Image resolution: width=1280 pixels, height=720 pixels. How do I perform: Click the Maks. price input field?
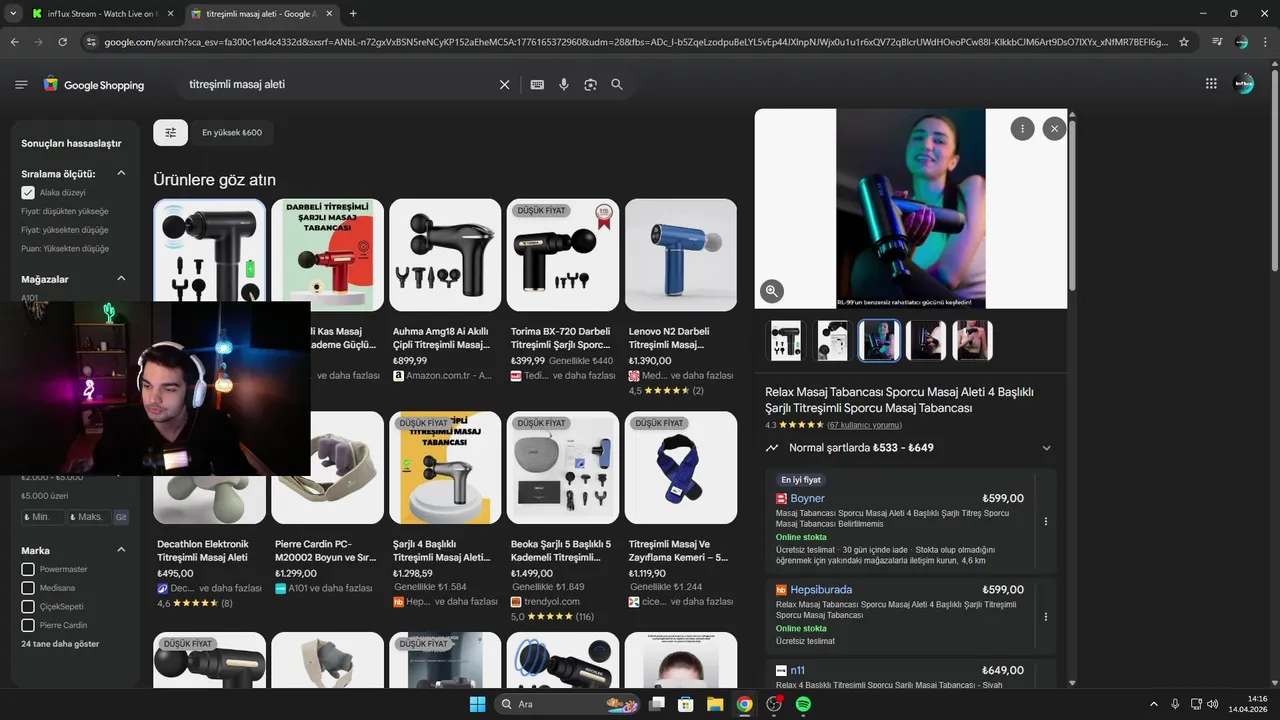tap(89, 517)
